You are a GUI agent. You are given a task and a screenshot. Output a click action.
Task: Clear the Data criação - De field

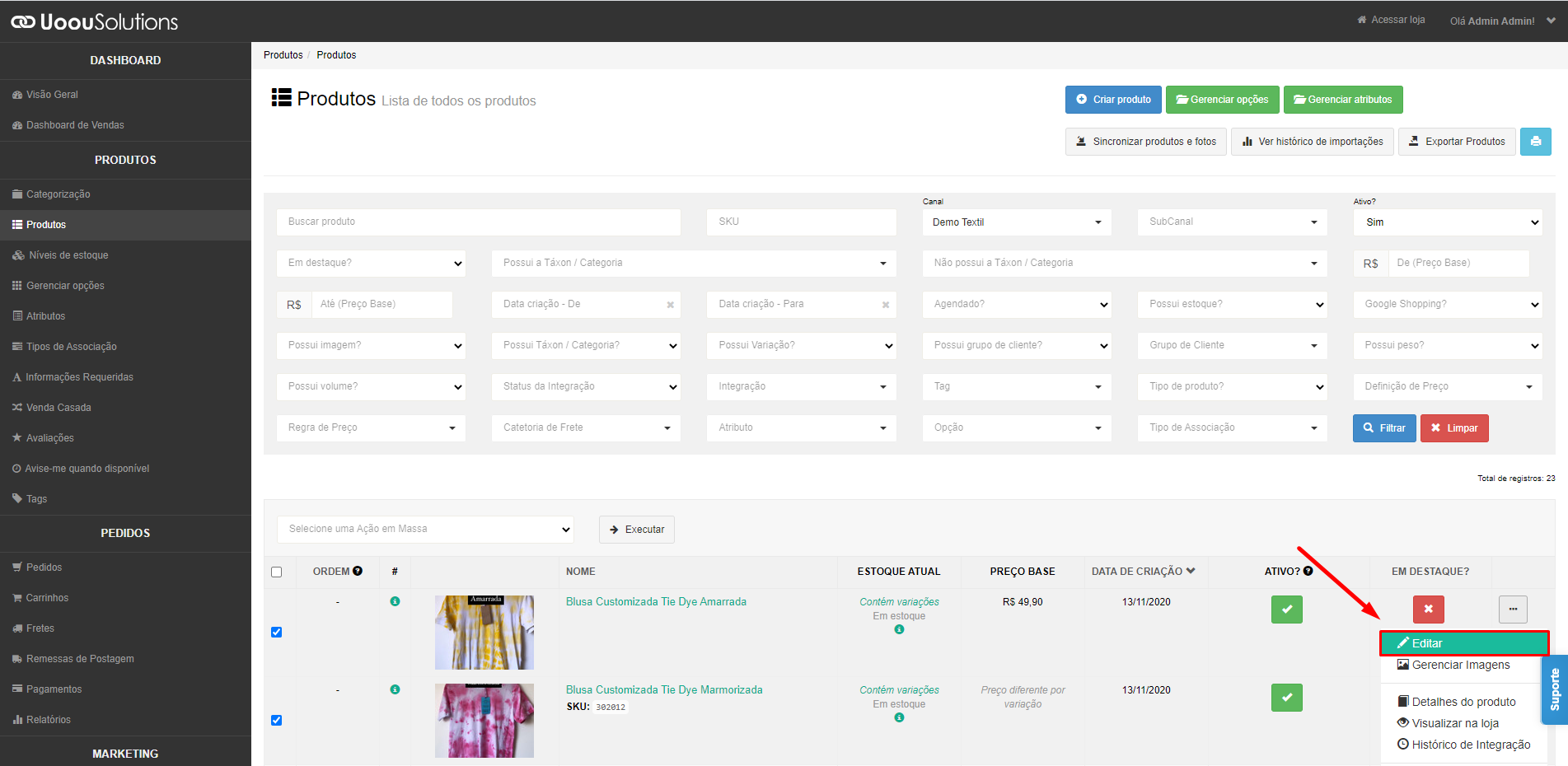coord(671,305)
